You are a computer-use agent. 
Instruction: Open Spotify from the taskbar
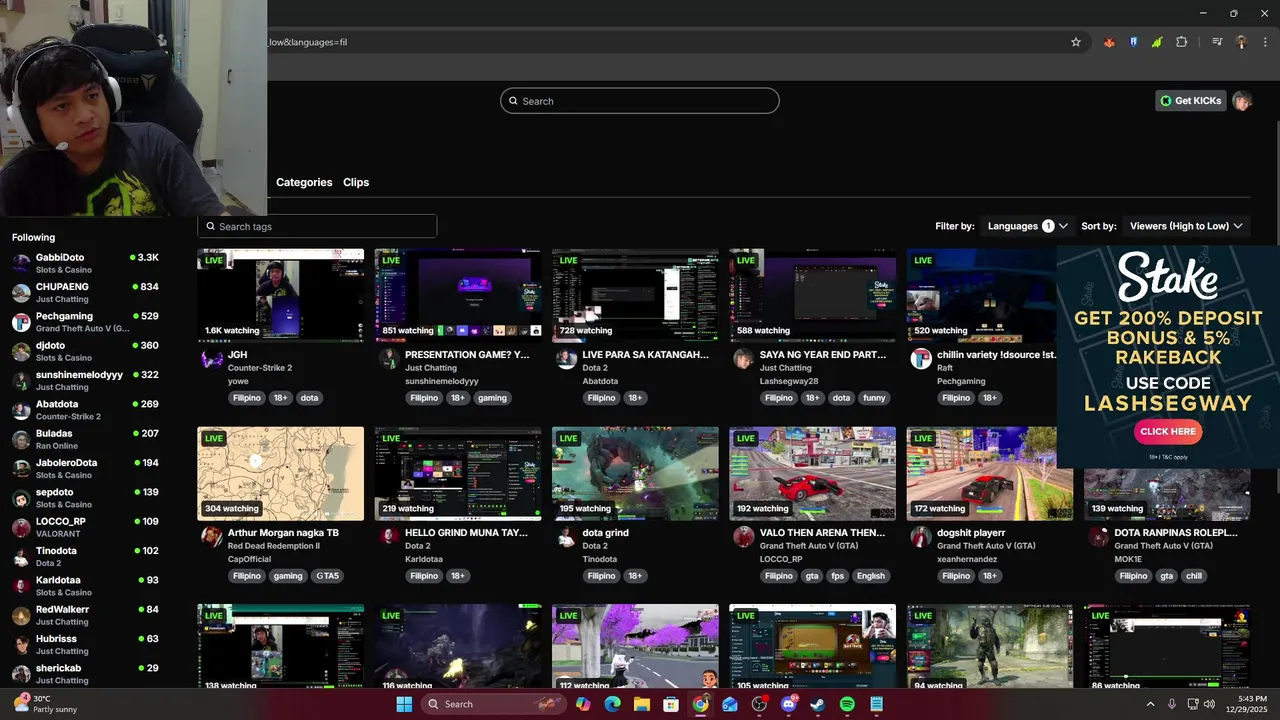(x=847, y=704)
